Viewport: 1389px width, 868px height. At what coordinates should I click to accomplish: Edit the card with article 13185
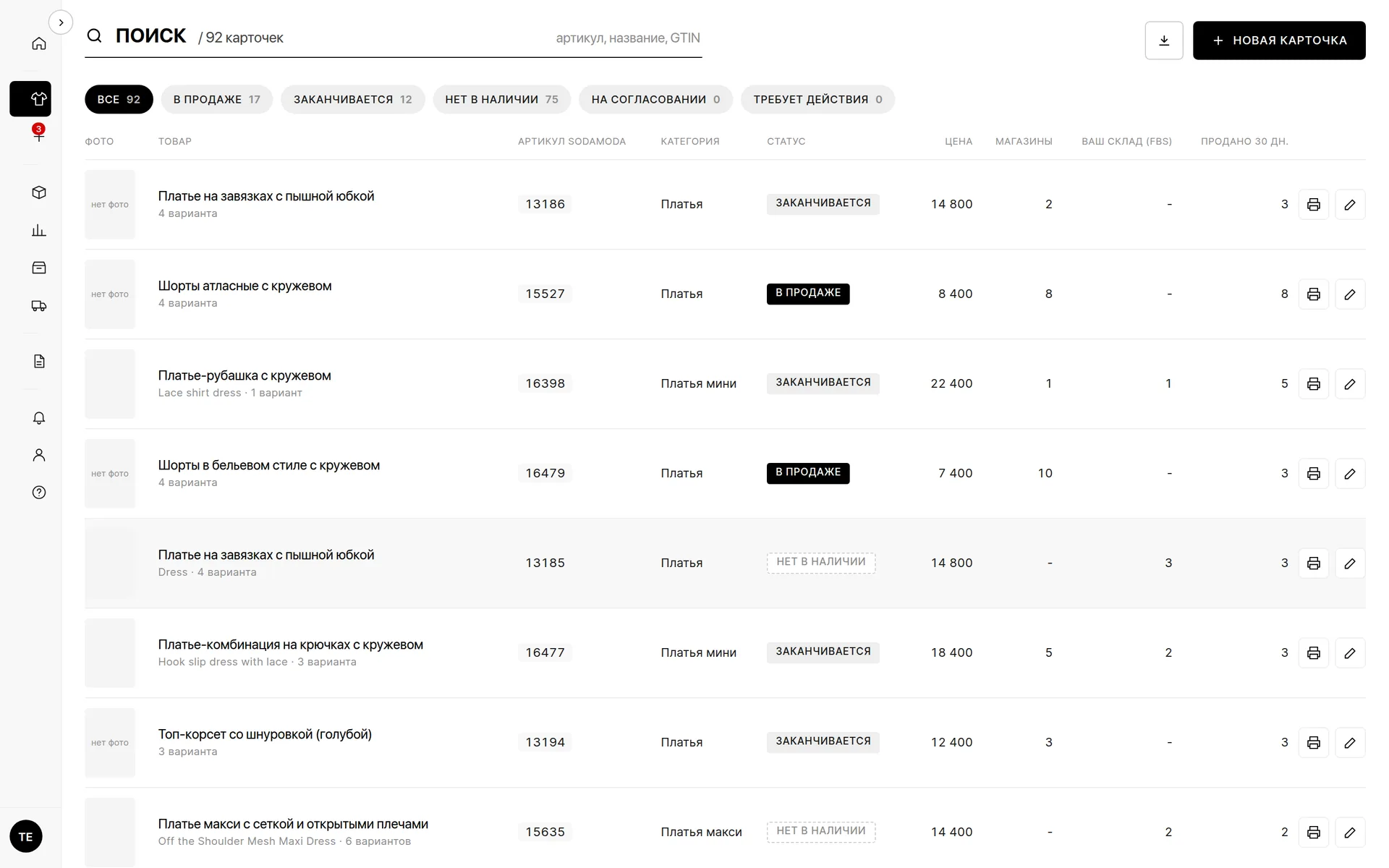pos(1350,563)
